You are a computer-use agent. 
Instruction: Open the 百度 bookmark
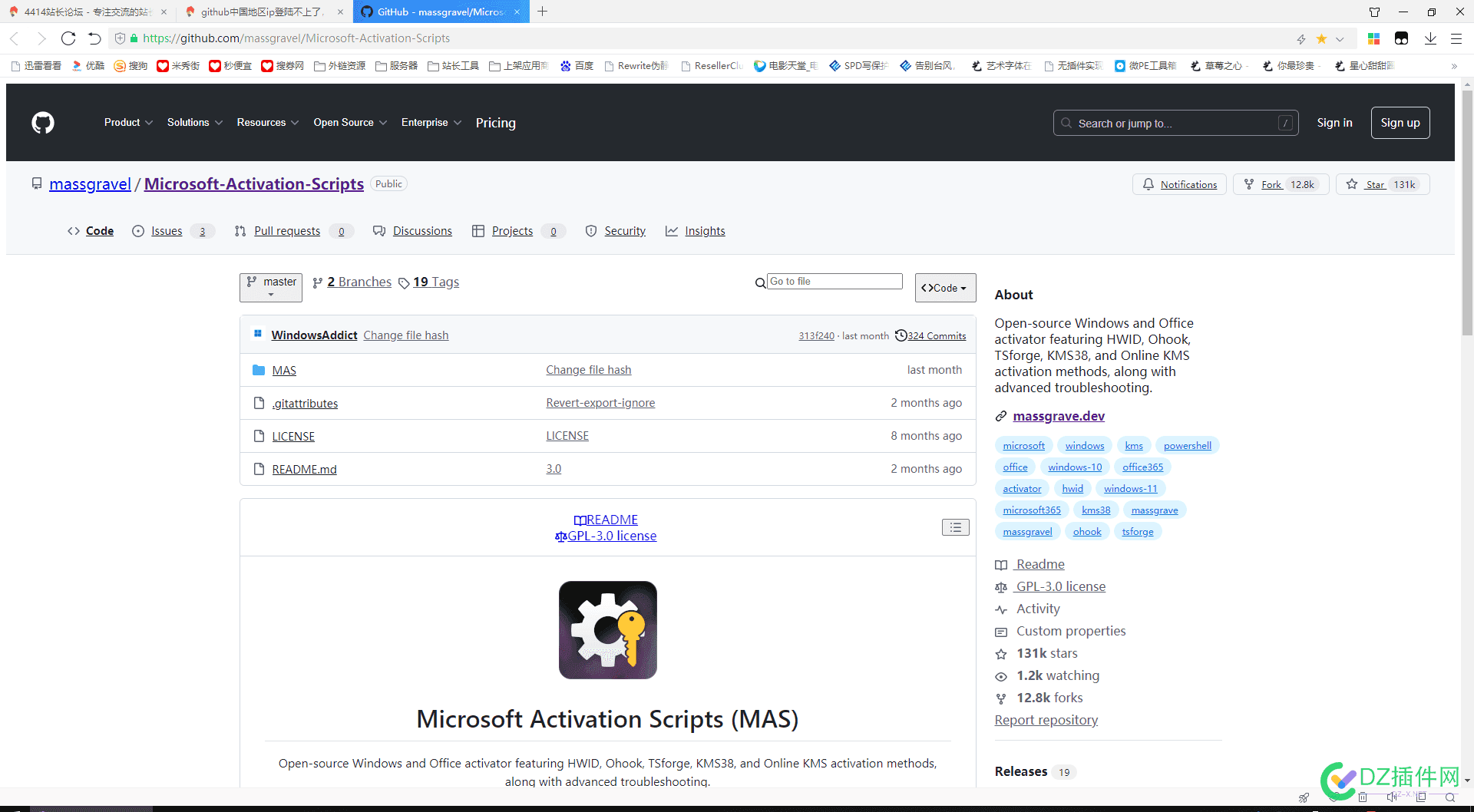[577, 66]
